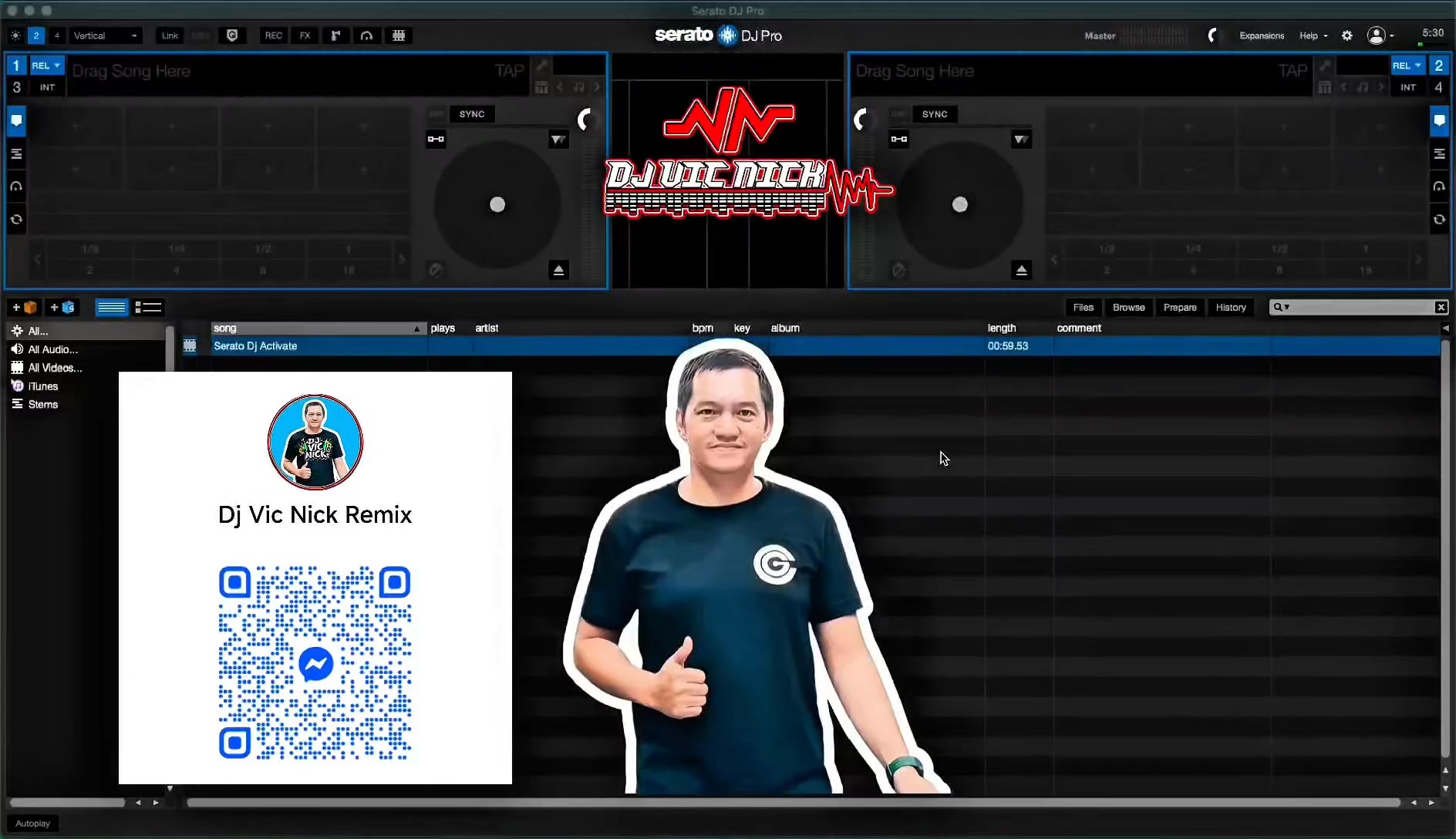1456x839 pixels.
Task: Click the left deck virtual platter
Action: click(x=497, y=204)
